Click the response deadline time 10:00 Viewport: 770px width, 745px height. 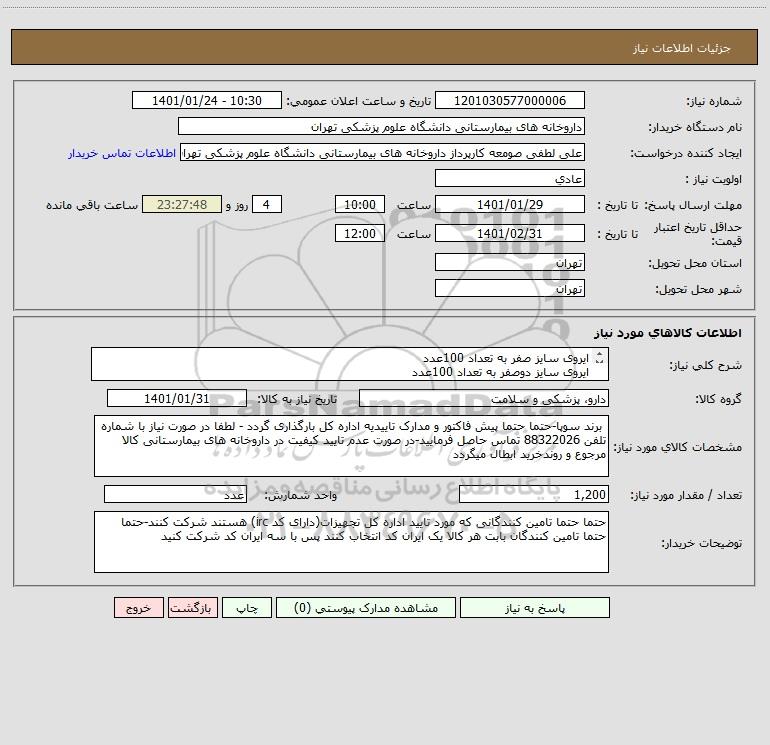[x=359, y=204]
